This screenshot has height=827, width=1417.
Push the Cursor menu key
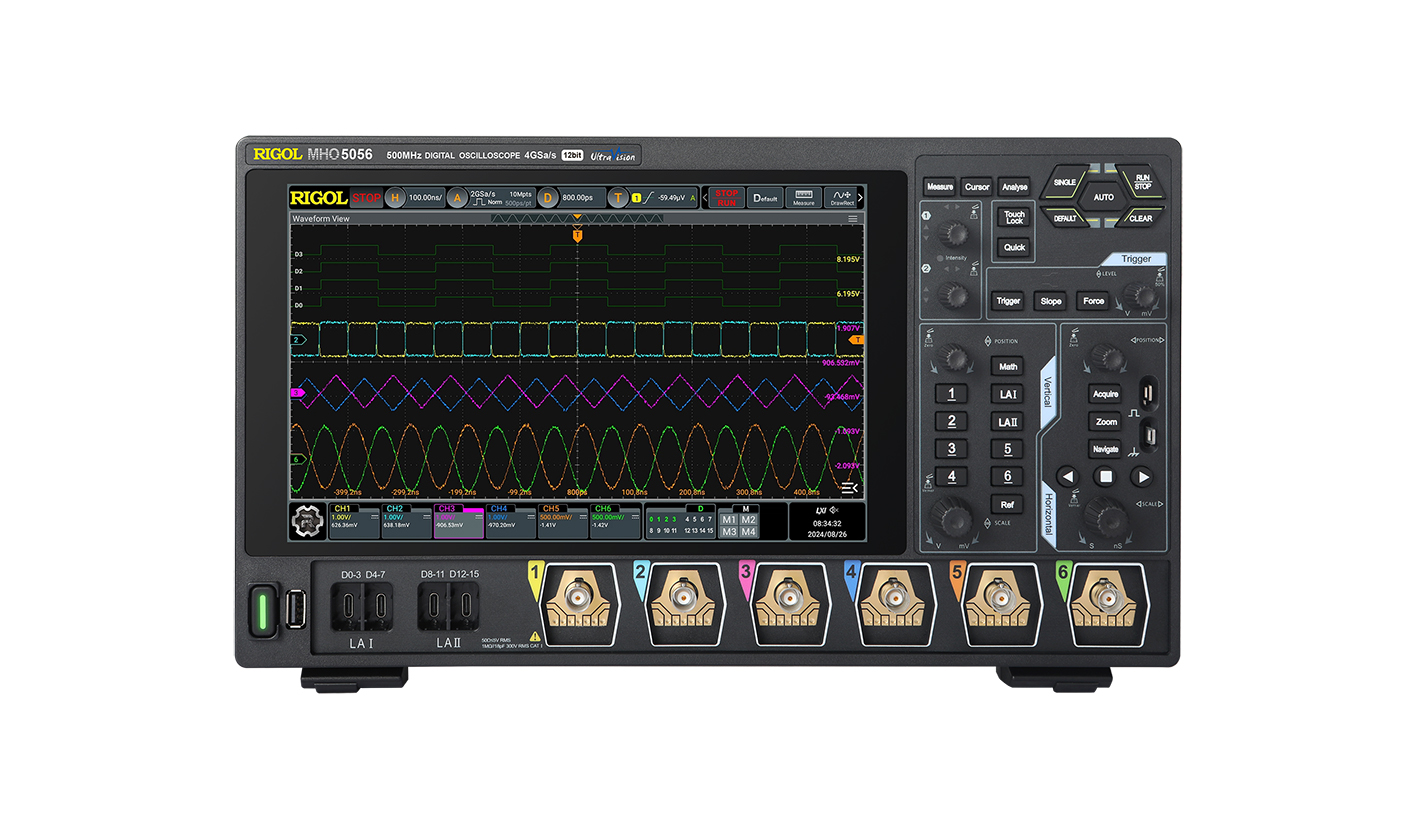pos(977,187)
